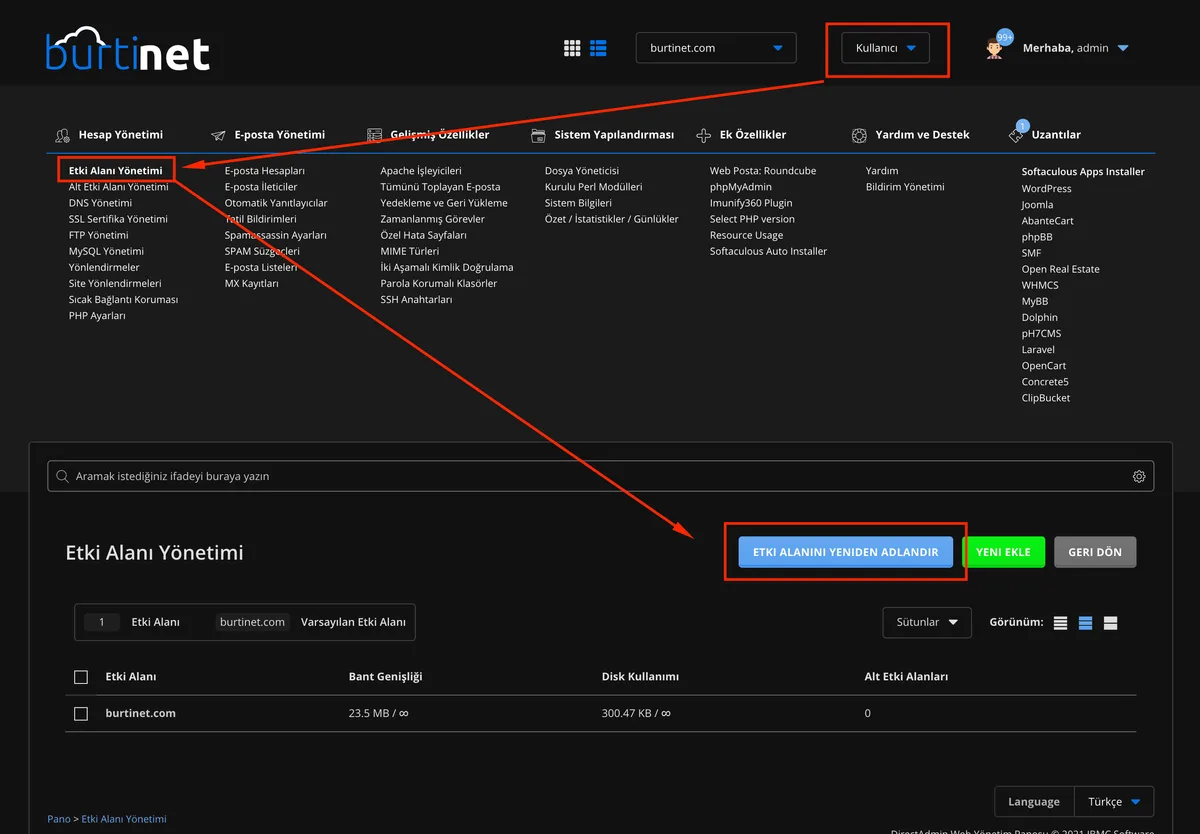This screenshot has height=834, width=1200.
Task: Open the Merhaba, admin account menu
Action: tap(1075, 48)
